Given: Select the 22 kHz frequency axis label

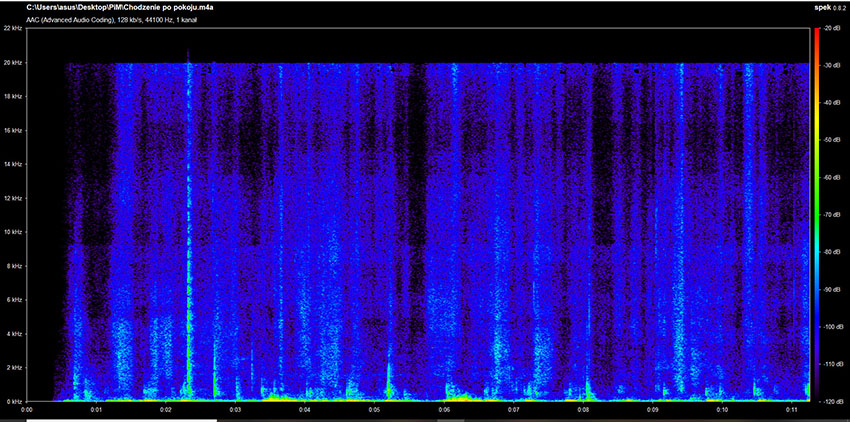Looking at the screenshot, I should [x=12, y=28].
